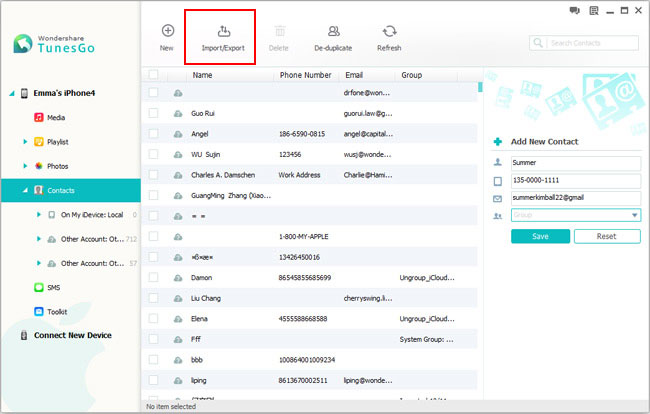Open the Group dropdown in Add New Contact

click(x=575, y=215)
